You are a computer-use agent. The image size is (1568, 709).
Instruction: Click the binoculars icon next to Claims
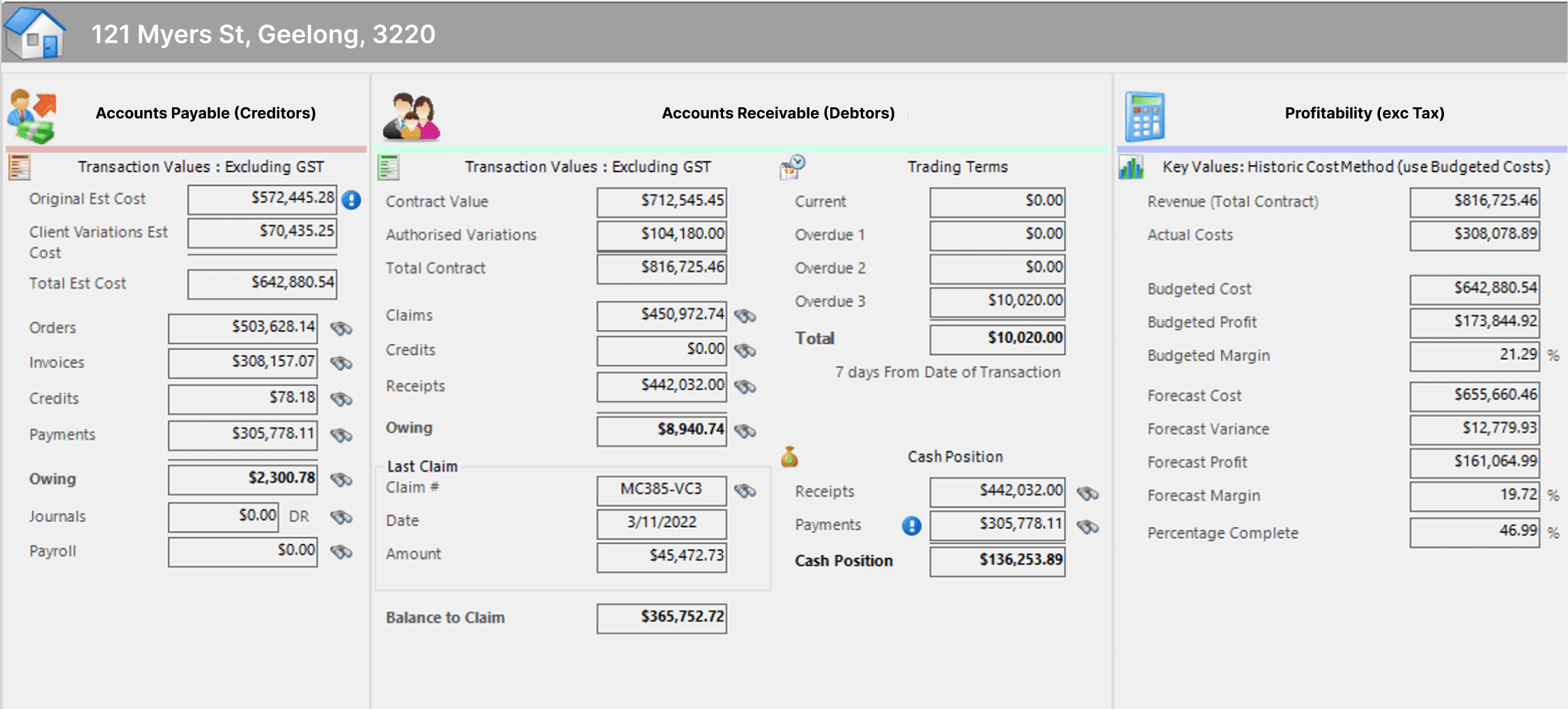coord(745,316)
